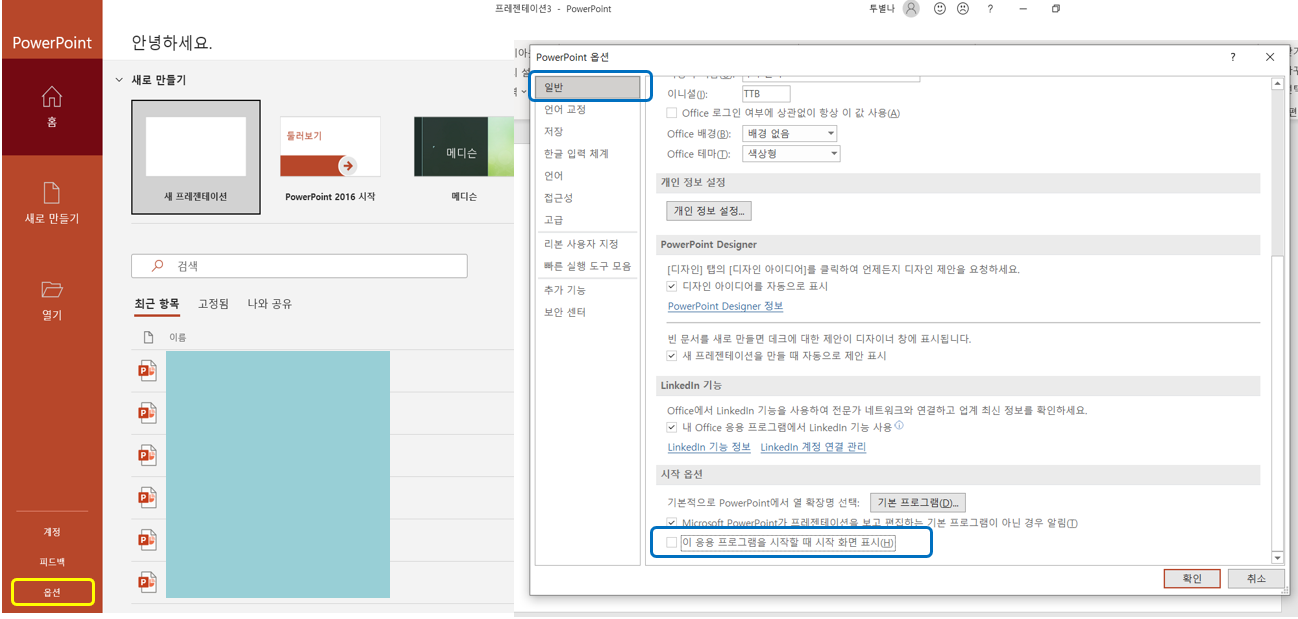Click the magnifier icon in the search box

click(157, 266)
